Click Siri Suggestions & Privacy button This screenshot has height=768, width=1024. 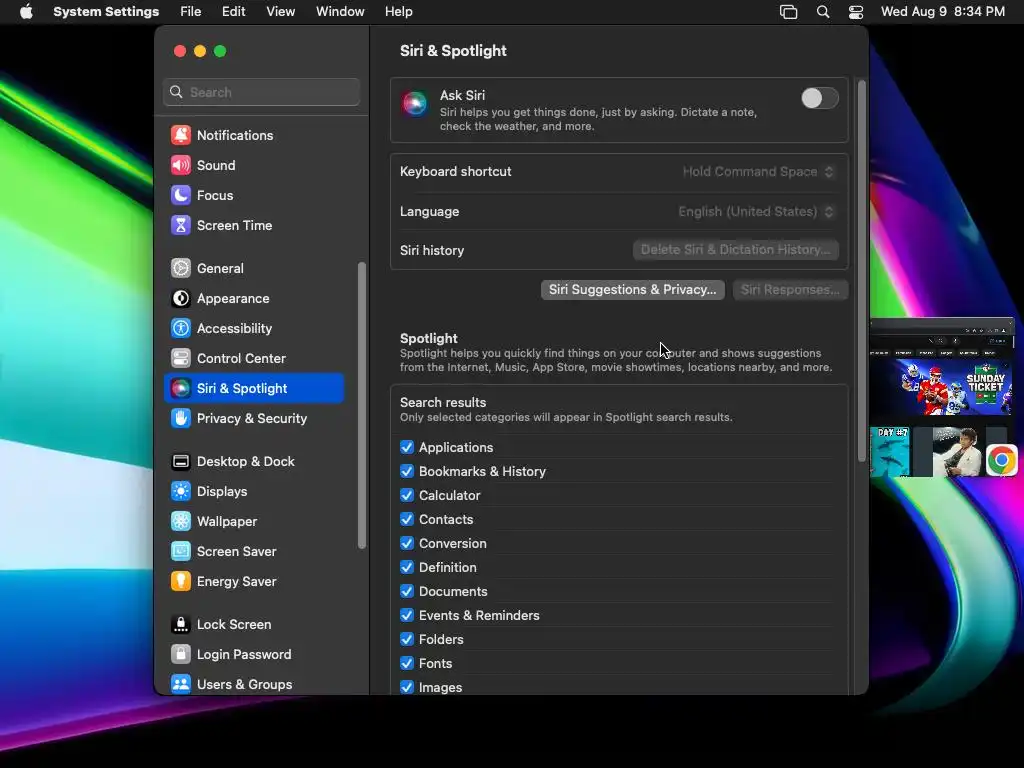pos(633,289)
